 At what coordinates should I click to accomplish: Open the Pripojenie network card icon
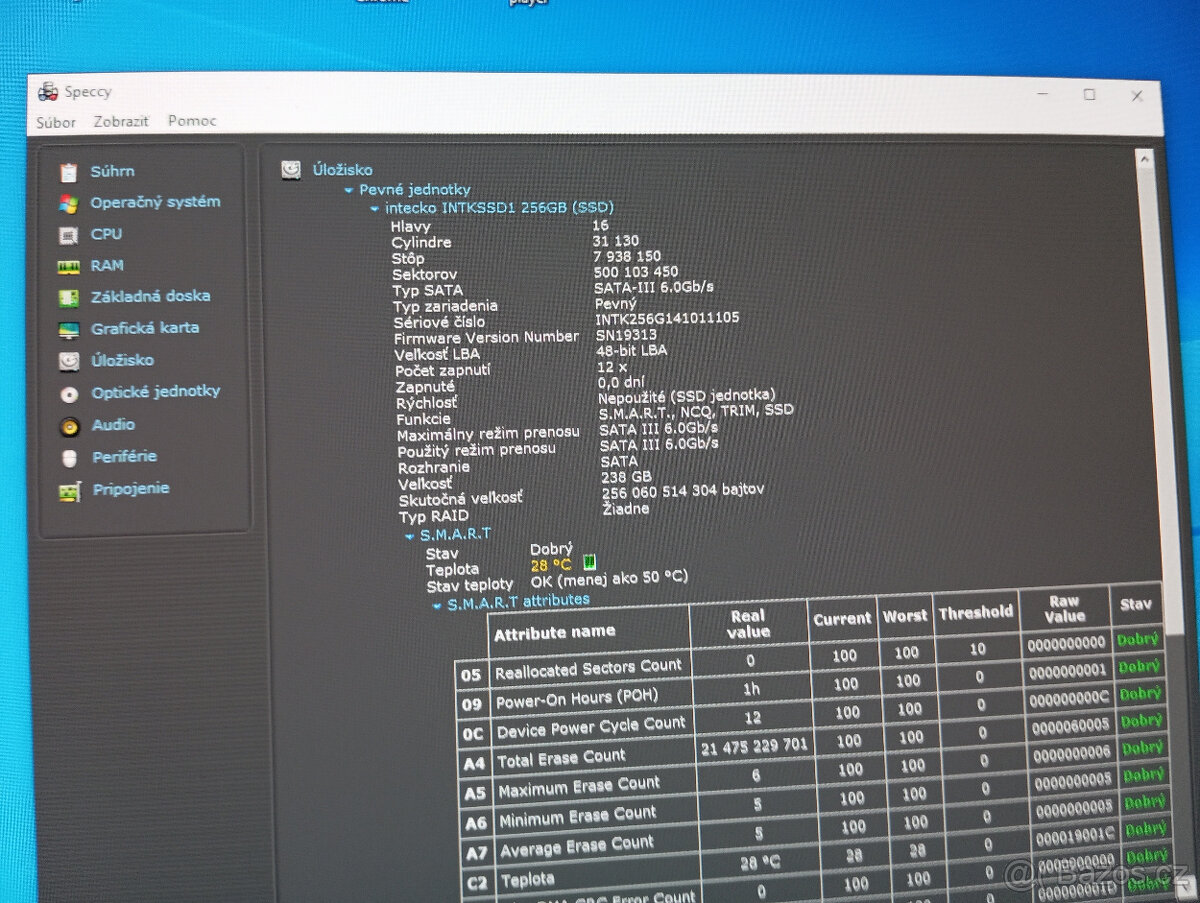point(69,491)
